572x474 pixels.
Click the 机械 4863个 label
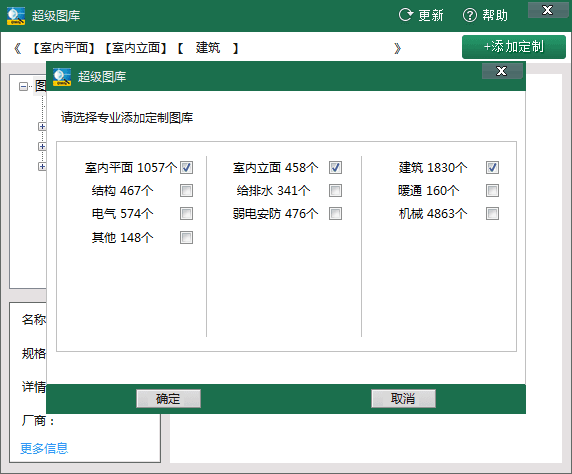click(x=433, y=214)
